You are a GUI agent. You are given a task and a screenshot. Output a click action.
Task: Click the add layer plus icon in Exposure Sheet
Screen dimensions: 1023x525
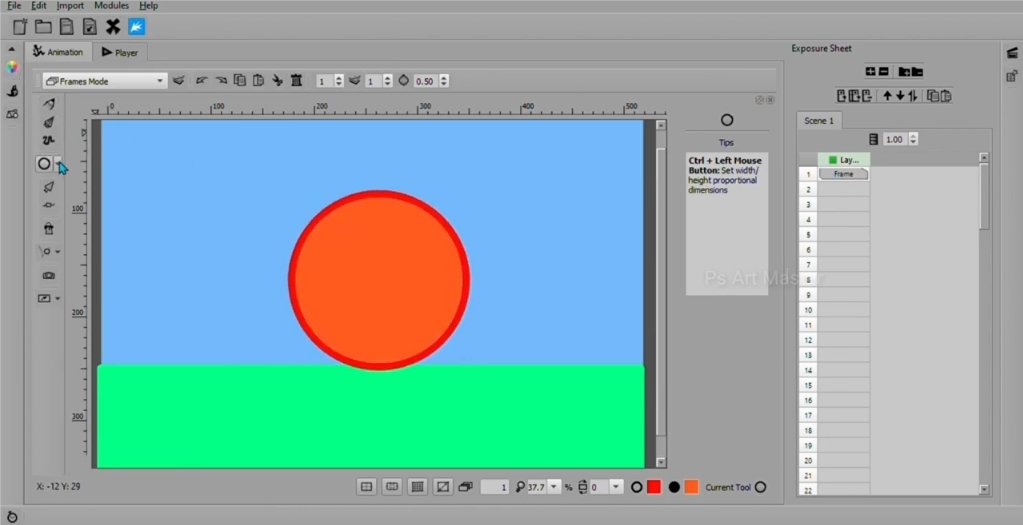point(870,71)
